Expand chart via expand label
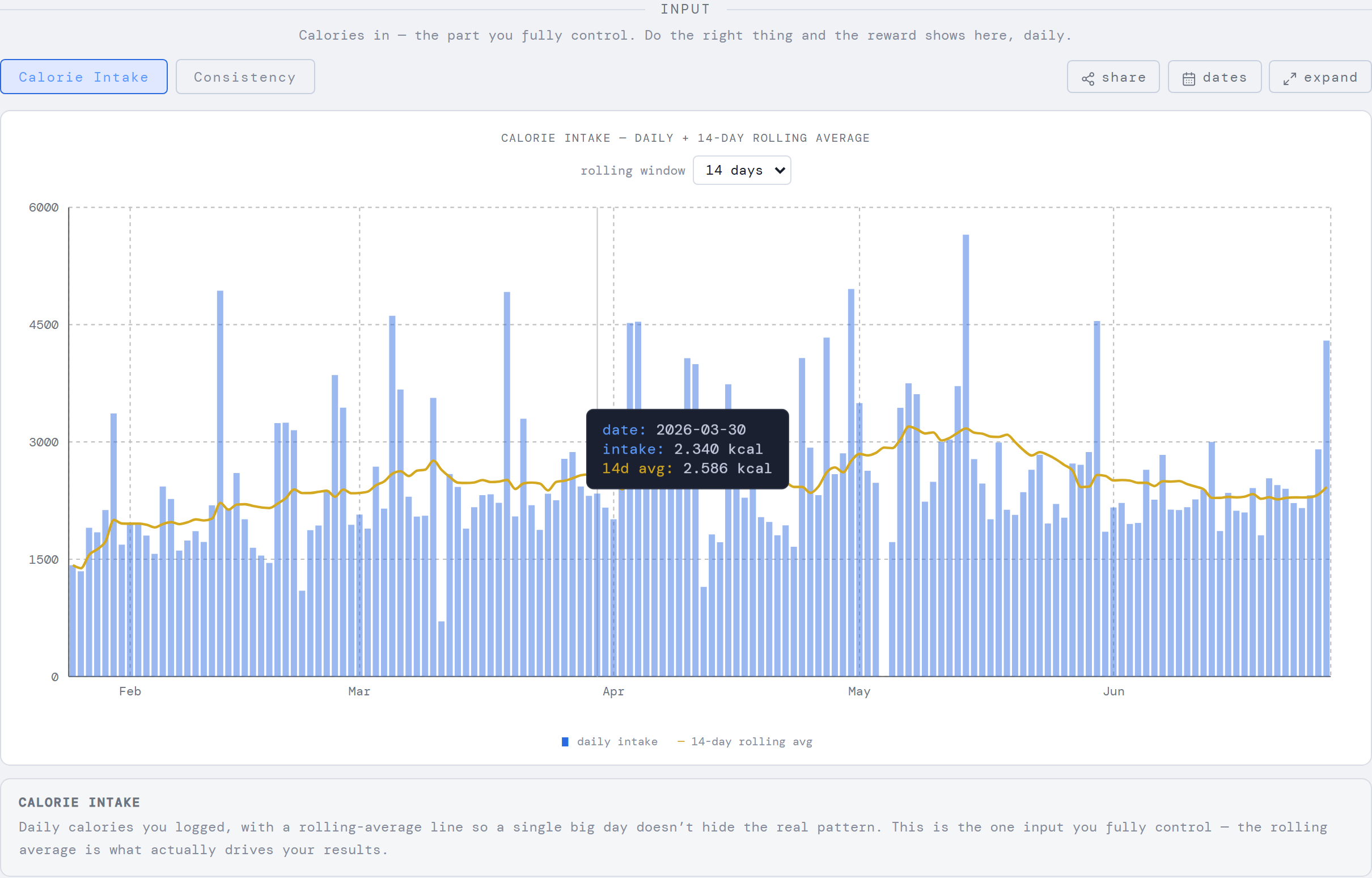This screenshot has width=1372, height=878. point(1331,78)
